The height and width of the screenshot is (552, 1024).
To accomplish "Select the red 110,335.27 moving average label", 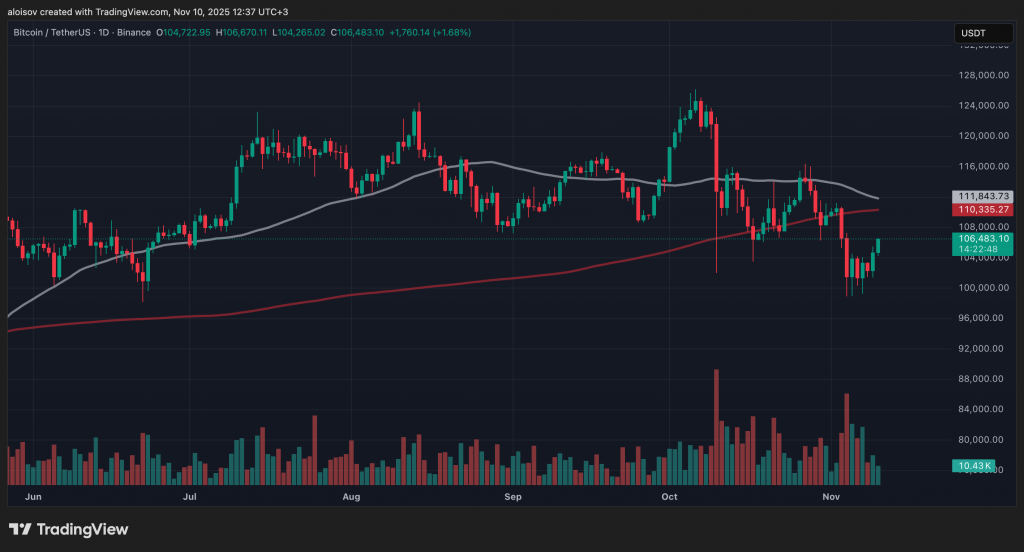I will (985, 211).
